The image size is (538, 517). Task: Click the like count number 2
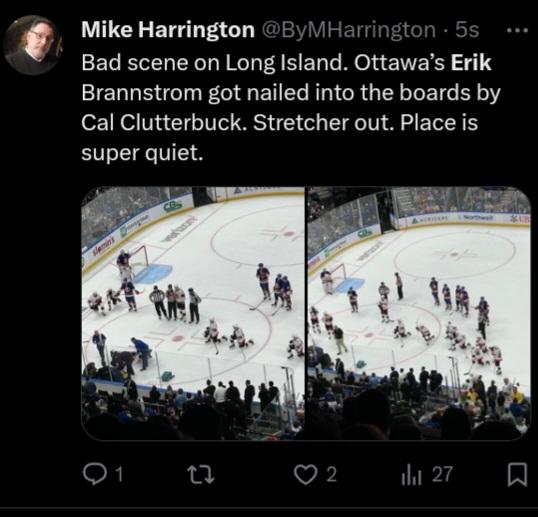pos(331,475)
